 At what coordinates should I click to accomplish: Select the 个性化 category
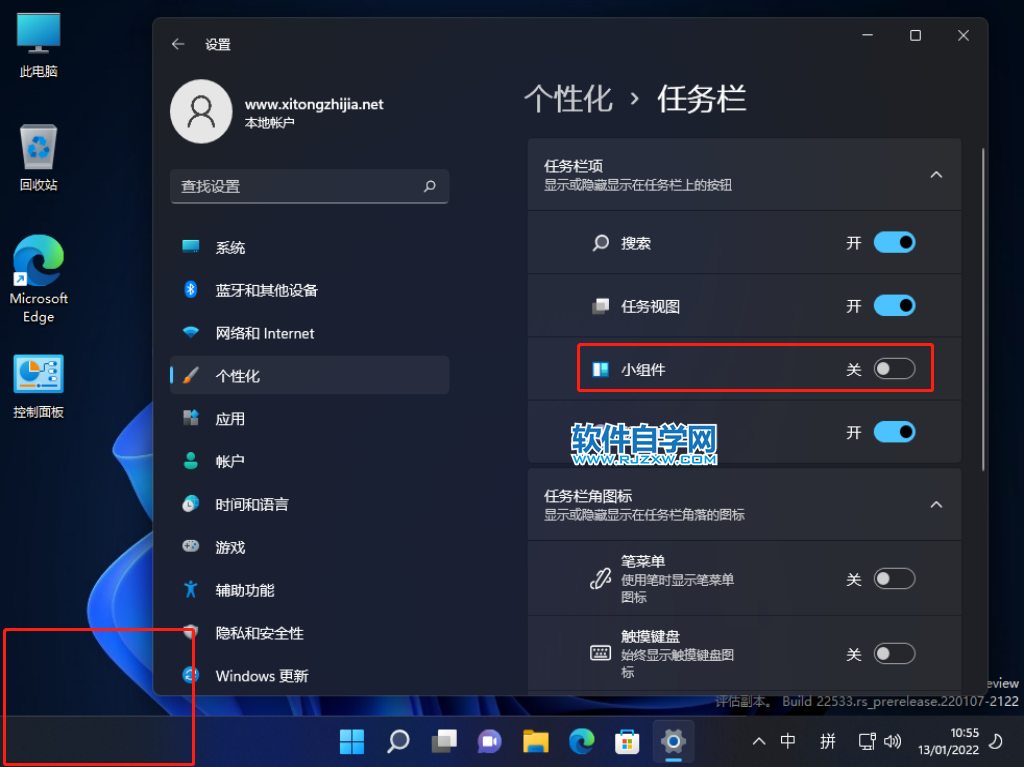pyautogui.click(x=309, y=376)
